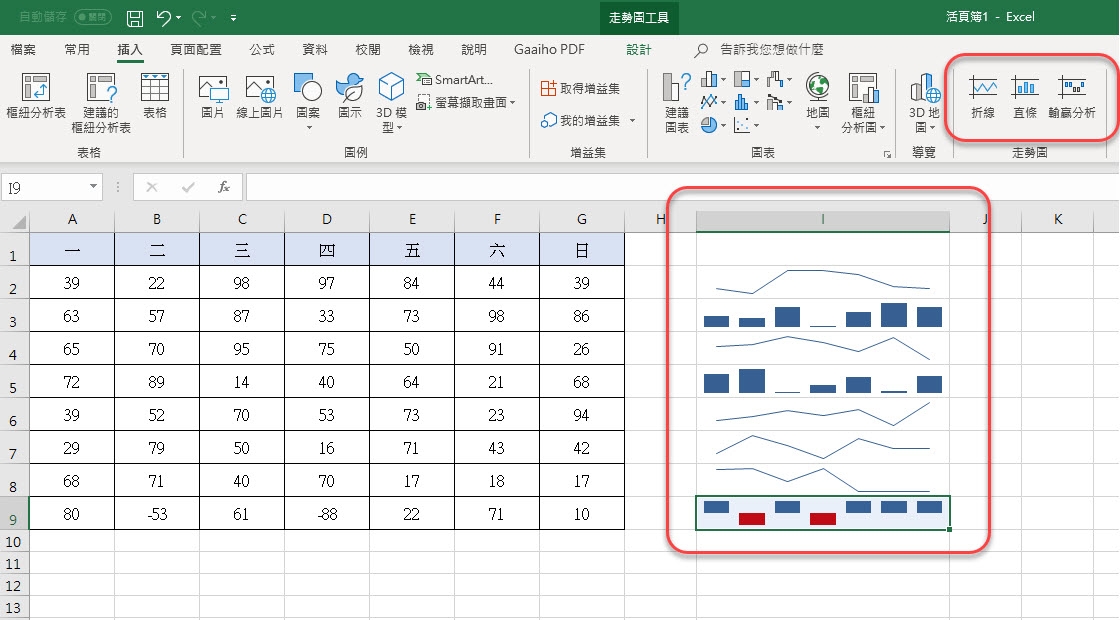
Task: Click 取得增益集 button
Action: click(580, 88)
